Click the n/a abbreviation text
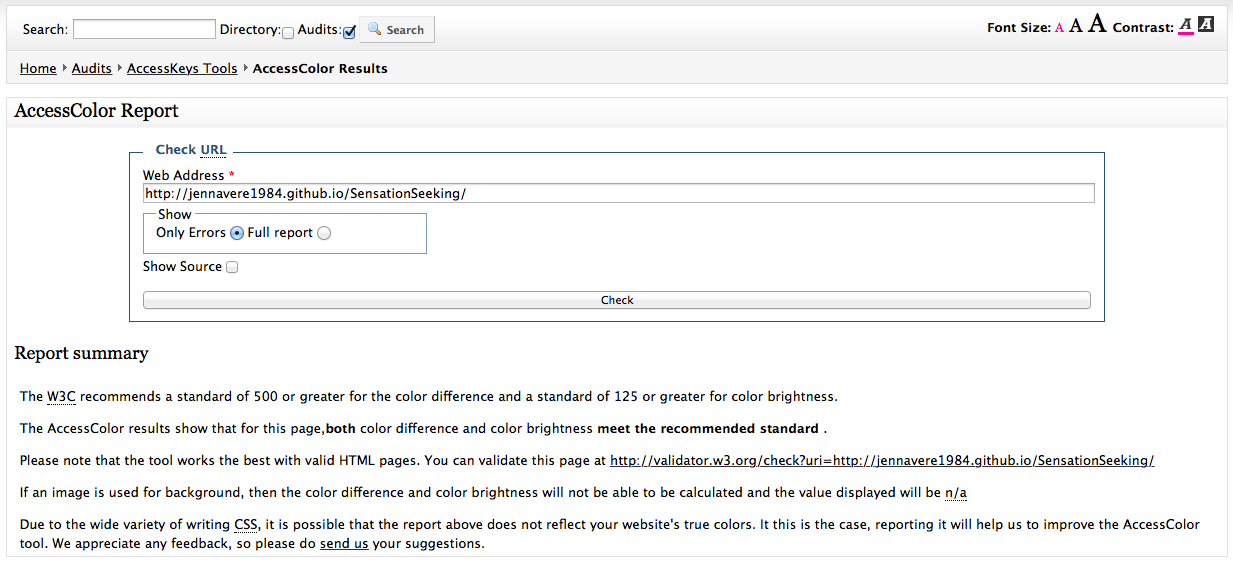This screenshot has height=563, width=1233. coord(956,492)
